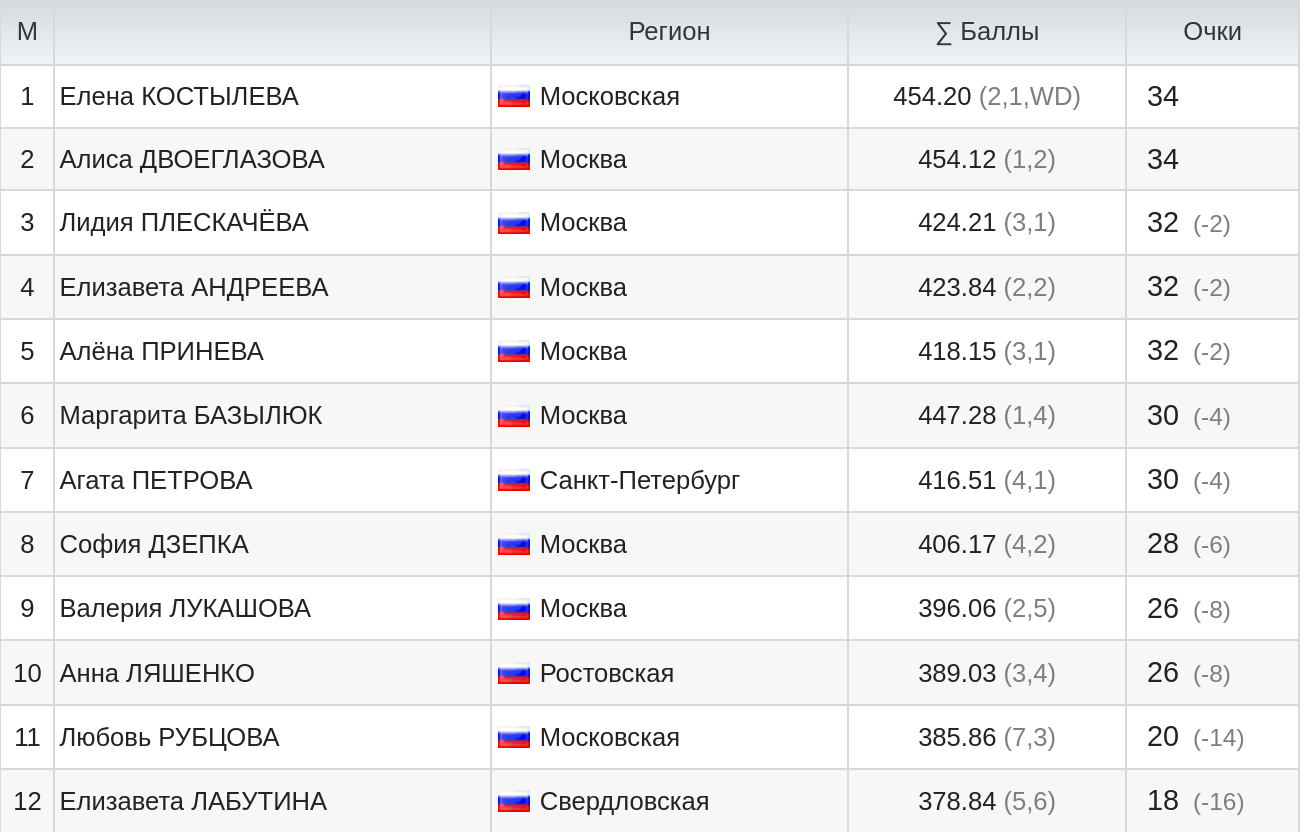Click the flag next to Ростовская region
Screen dimensions: 1300x832
pyautogui.click(x=514, y=674)
